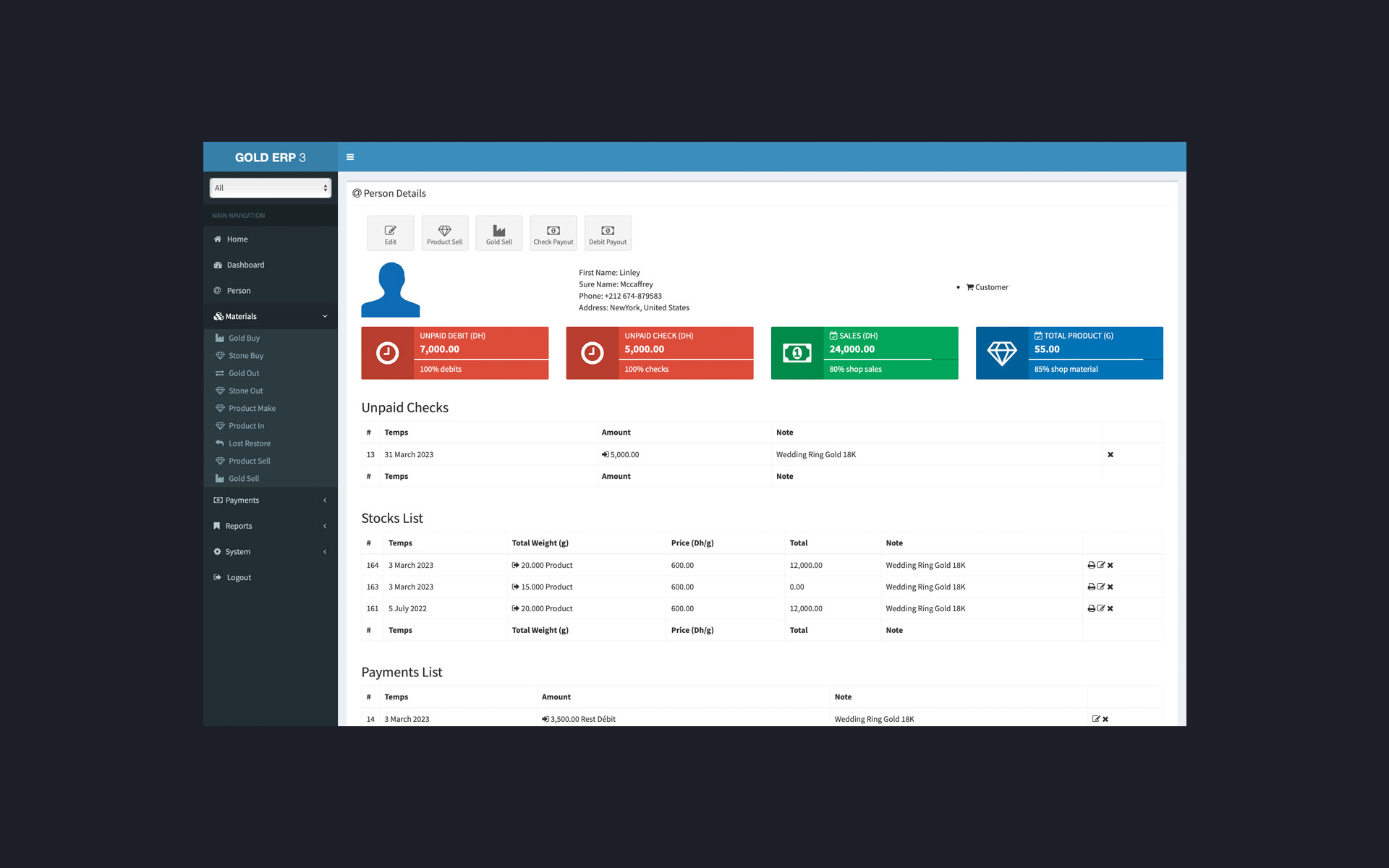This screenshot has width=1389, height=868.
Task: Toggle the hamburger sidebar menu icon
Action: pyautogui.click(x=350, y=157)
